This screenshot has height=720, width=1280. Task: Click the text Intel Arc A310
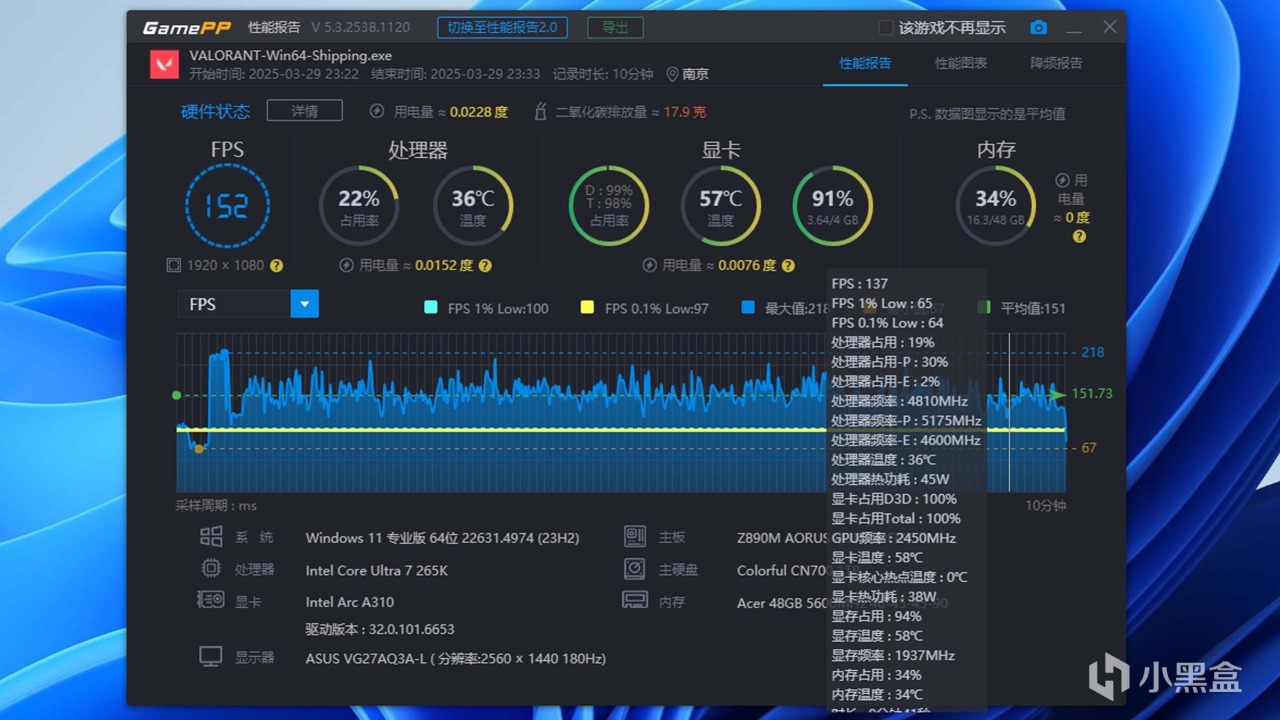point(350,602)
